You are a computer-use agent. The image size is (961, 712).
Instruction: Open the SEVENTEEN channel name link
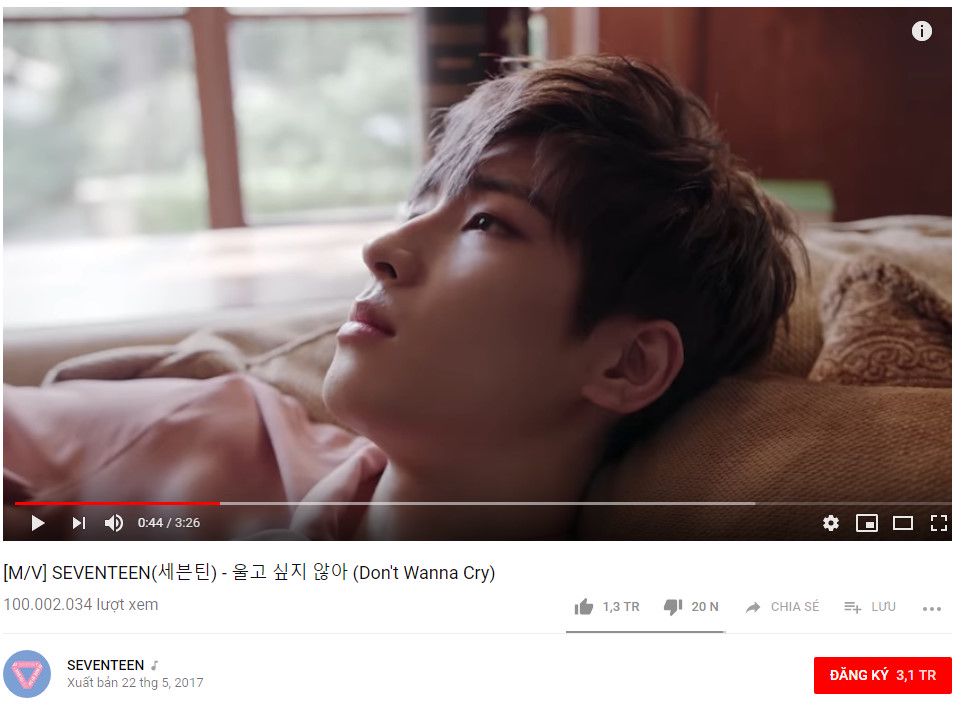click(x=105, y=665)
